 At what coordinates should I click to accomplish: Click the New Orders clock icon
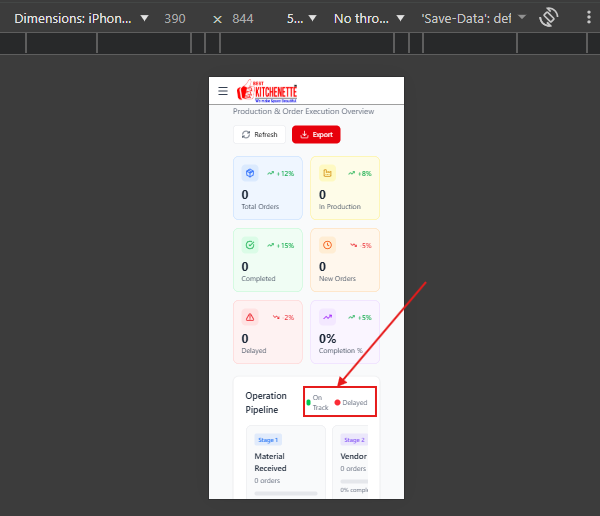tap(328, 245)
